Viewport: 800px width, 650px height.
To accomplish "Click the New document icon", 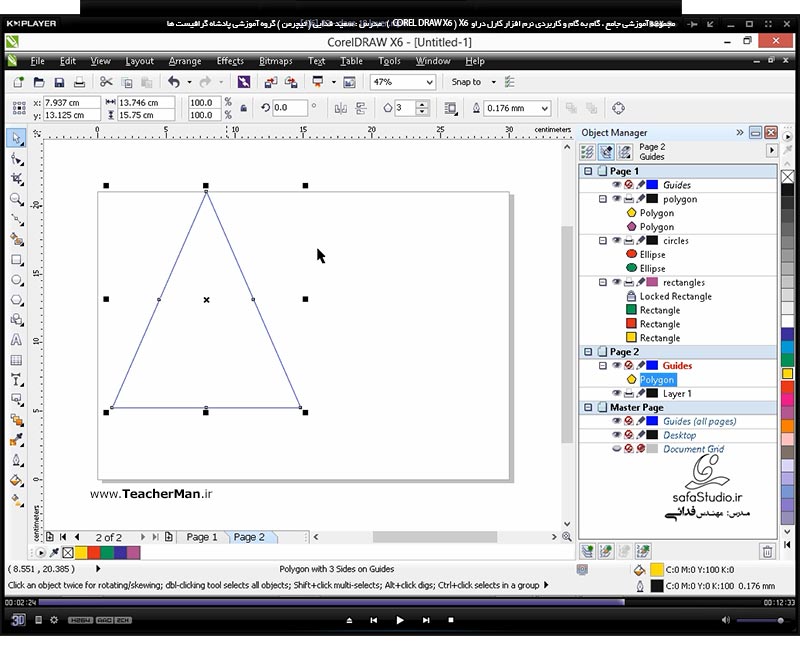I will tap(18, 82).
